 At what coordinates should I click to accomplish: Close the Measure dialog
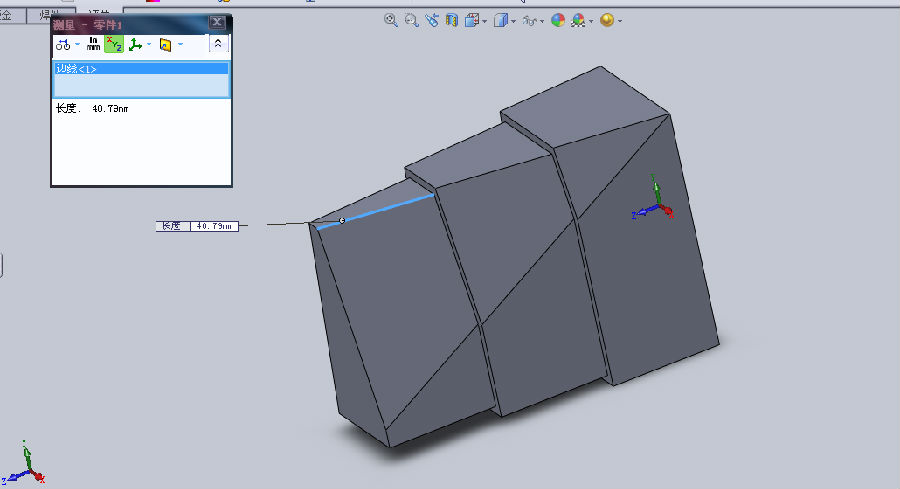(217, 22)
